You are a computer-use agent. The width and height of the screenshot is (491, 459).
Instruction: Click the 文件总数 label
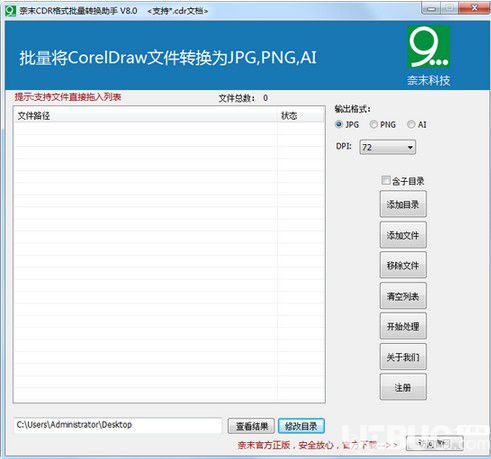(x=237, y=98)
